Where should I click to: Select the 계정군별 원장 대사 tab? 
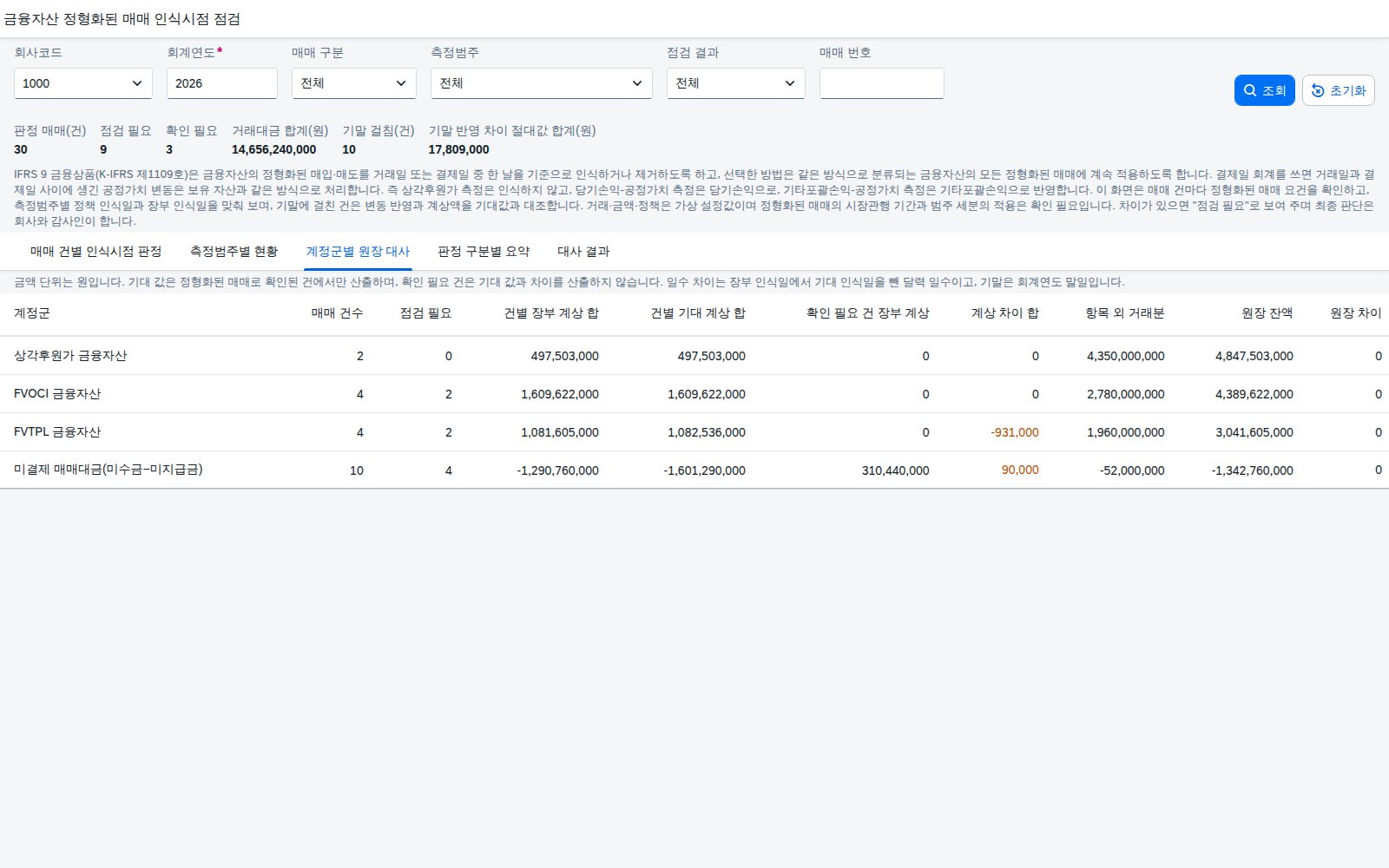pos(358,252)
